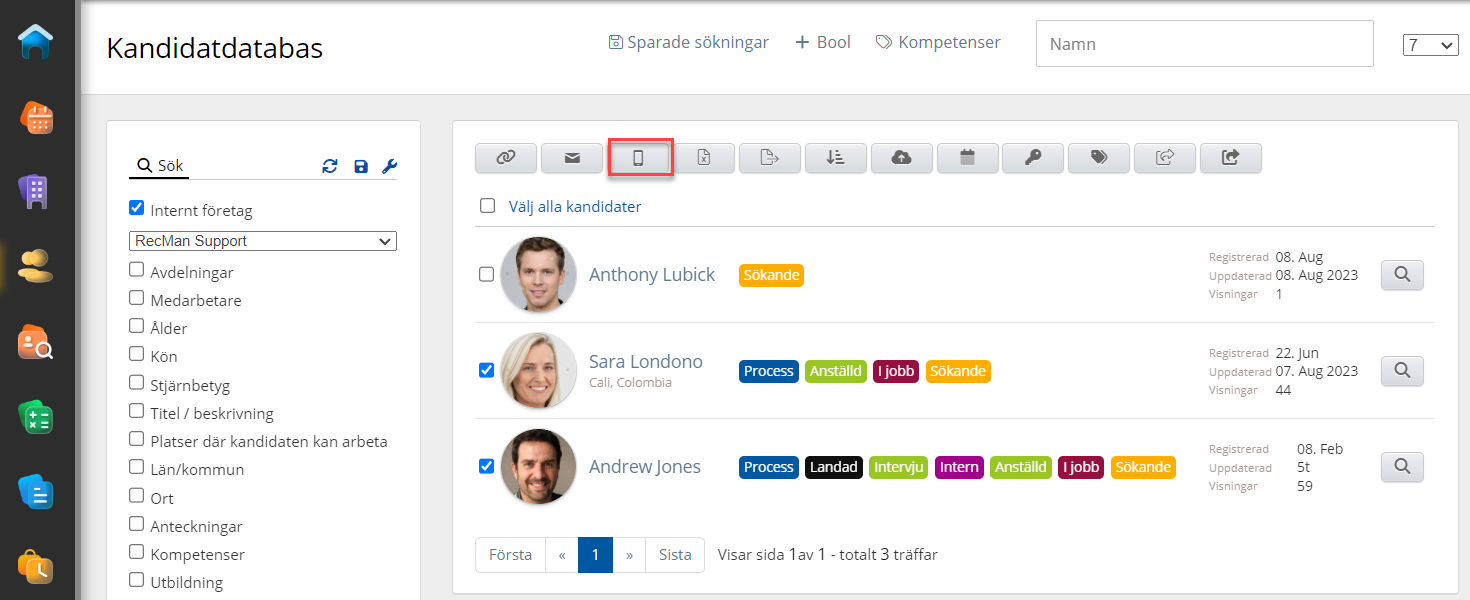The height and width of the screenshot is (600, 1470).
Task: Select the Sök tab in filter panel
Action: click(x=161, y=166)
